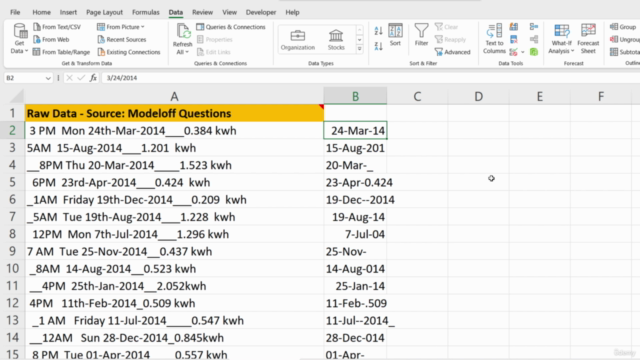Select row 5 header
Image resolution: width=640 pixels, height=360 pixels.
[x=12, y=182]
